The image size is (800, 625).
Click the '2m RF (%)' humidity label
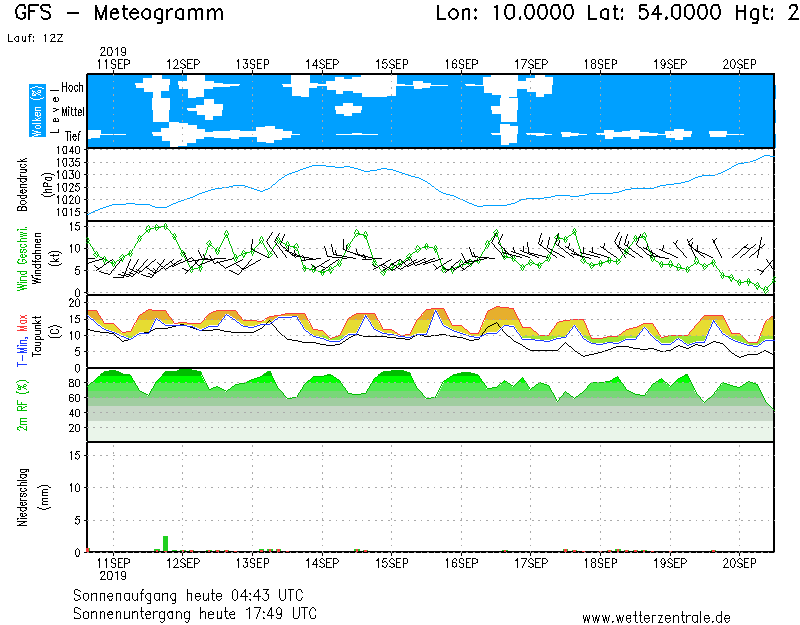click(x=22, y=406)
